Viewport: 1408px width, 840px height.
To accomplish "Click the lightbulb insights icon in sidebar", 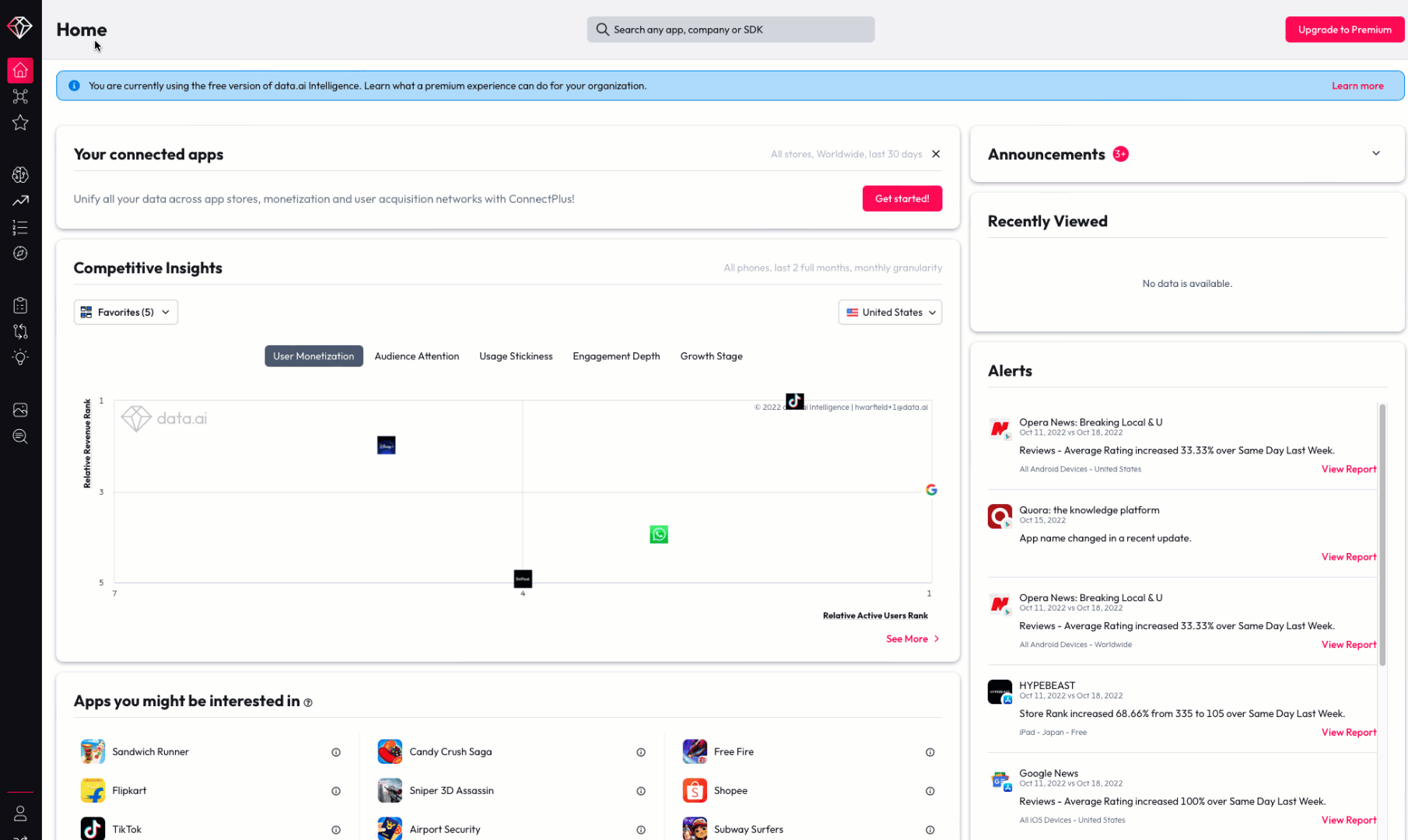I will tap(20, 357).
